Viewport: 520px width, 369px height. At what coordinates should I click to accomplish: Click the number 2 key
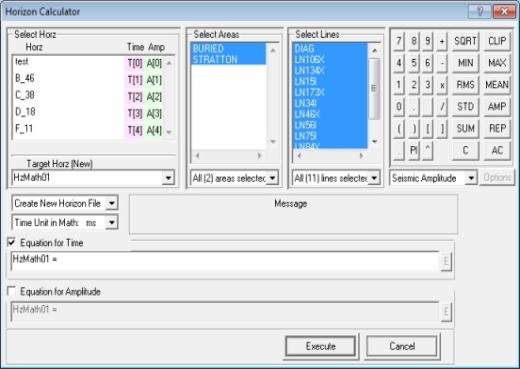(x=413, y=85)
